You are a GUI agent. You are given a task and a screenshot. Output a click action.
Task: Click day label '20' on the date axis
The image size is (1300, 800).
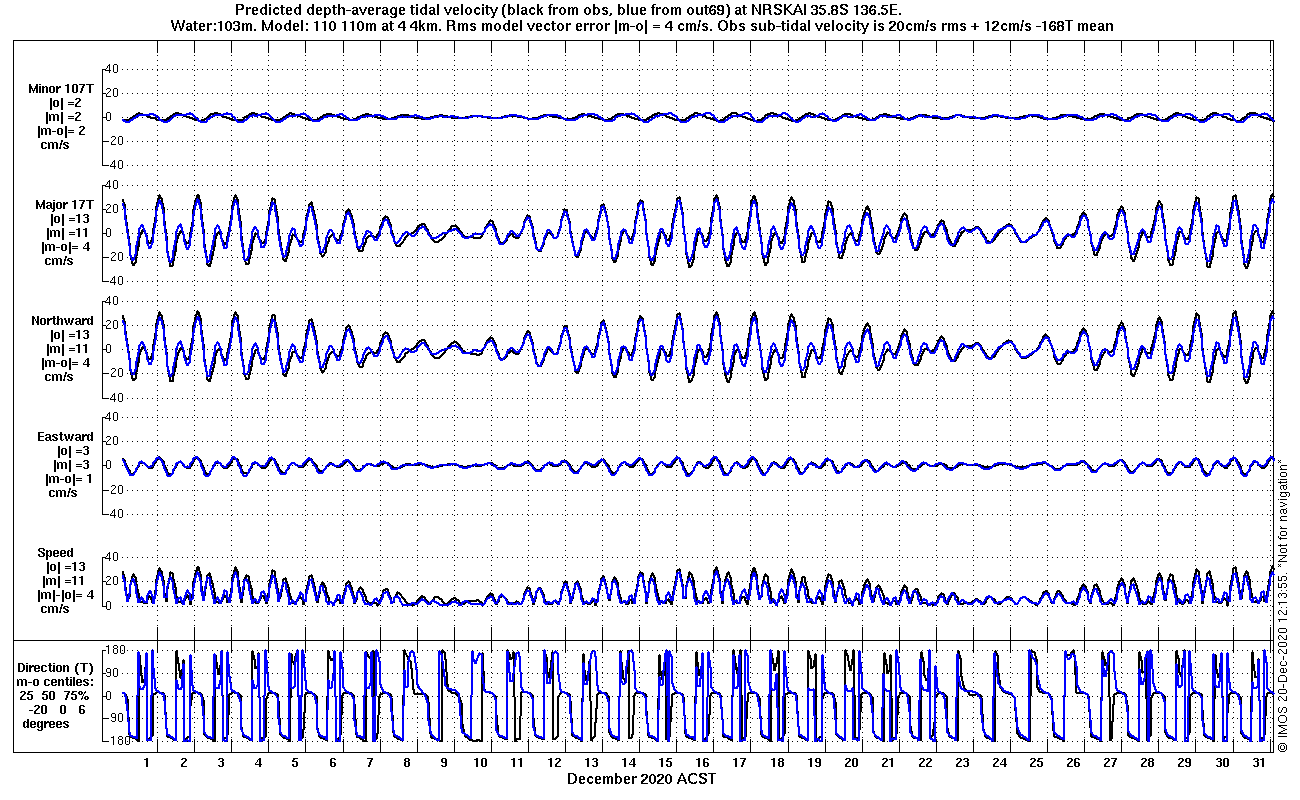851,762
